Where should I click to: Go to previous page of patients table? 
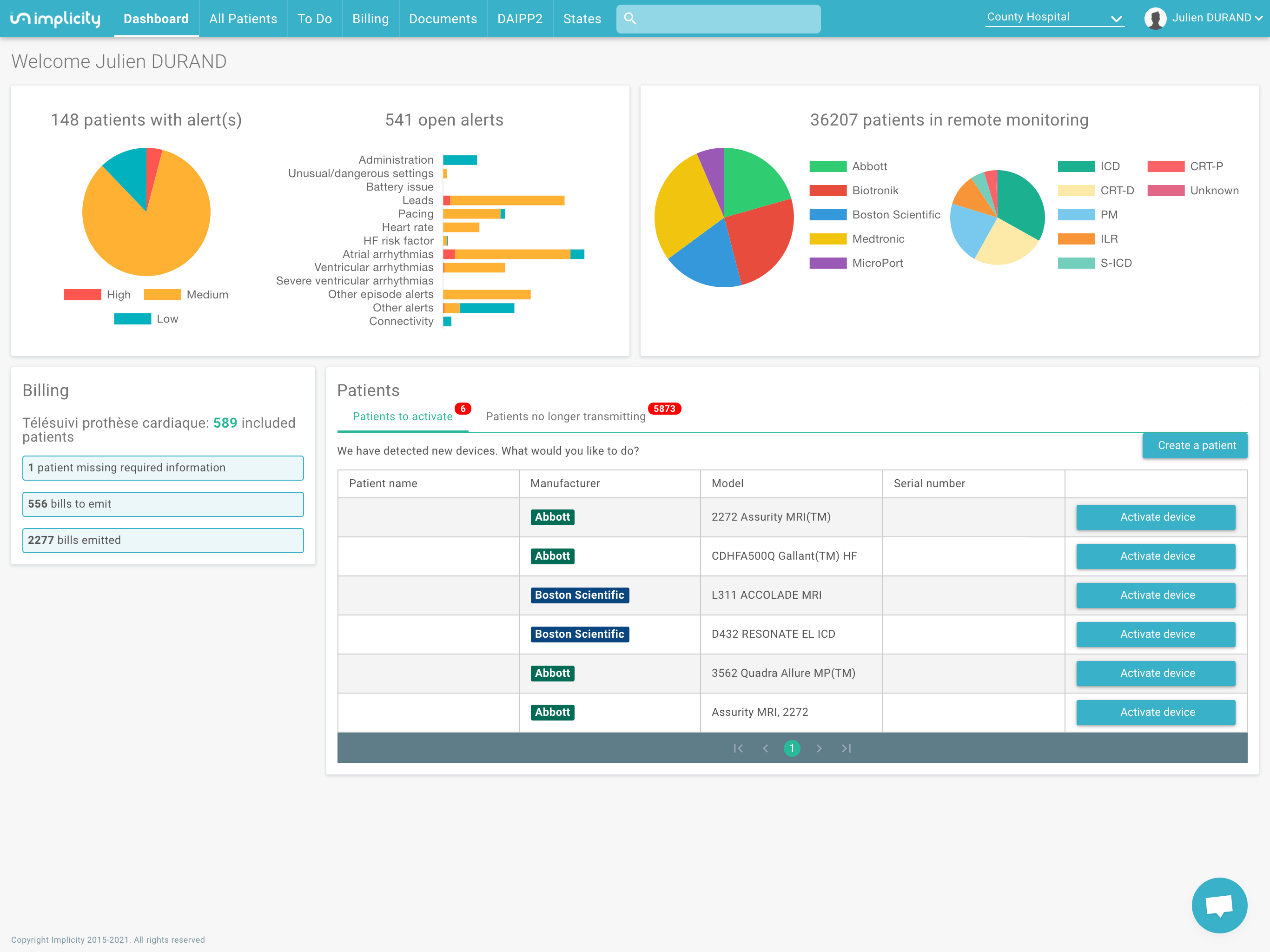coord(765,748)
